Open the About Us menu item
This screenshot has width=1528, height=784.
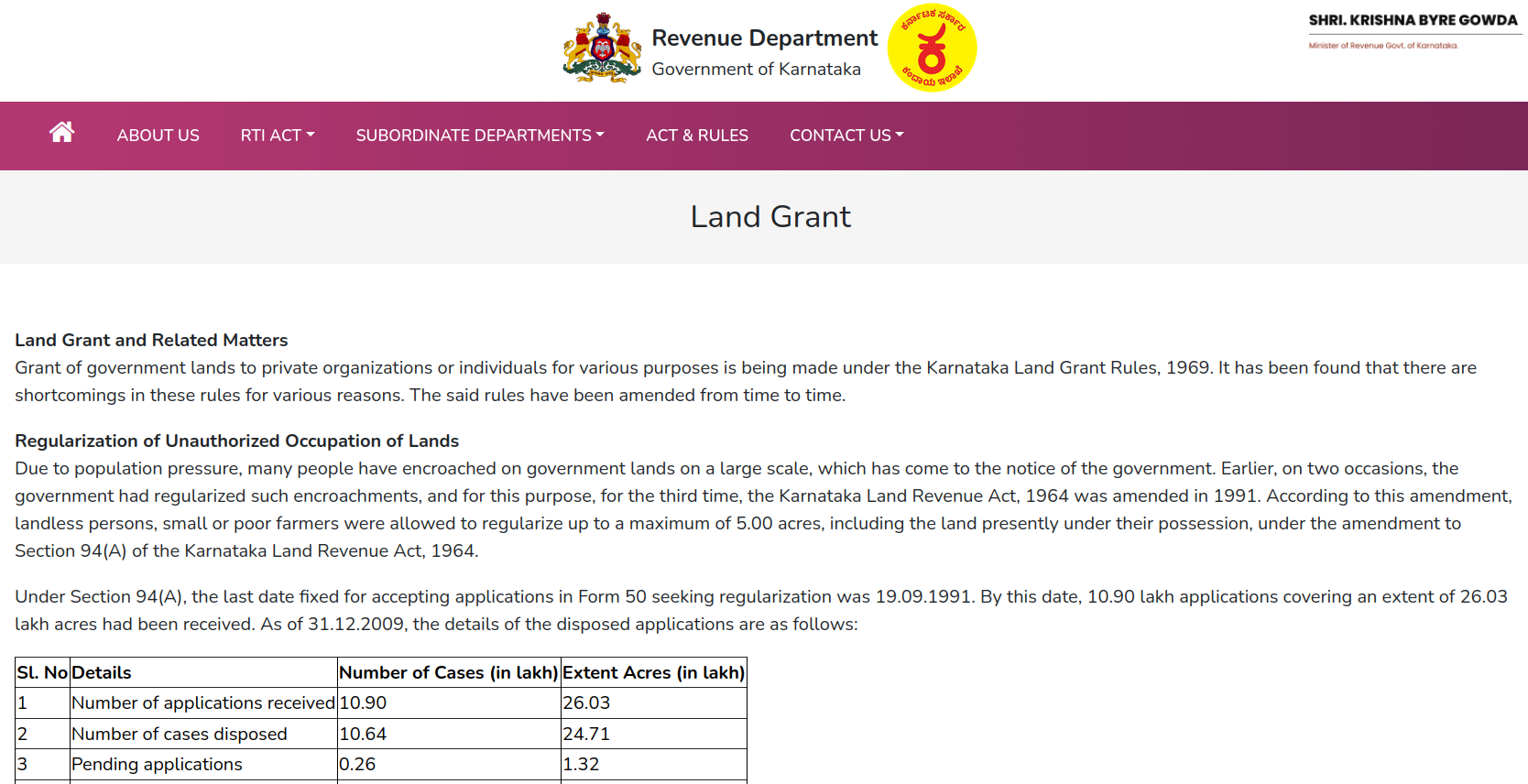click(158, 136)
